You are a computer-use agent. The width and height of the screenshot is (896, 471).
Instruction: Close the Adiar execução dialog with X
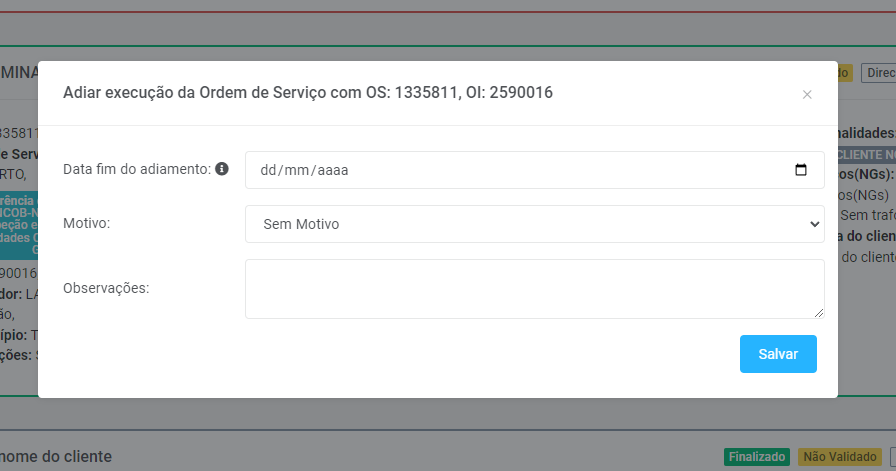point(807,95)
